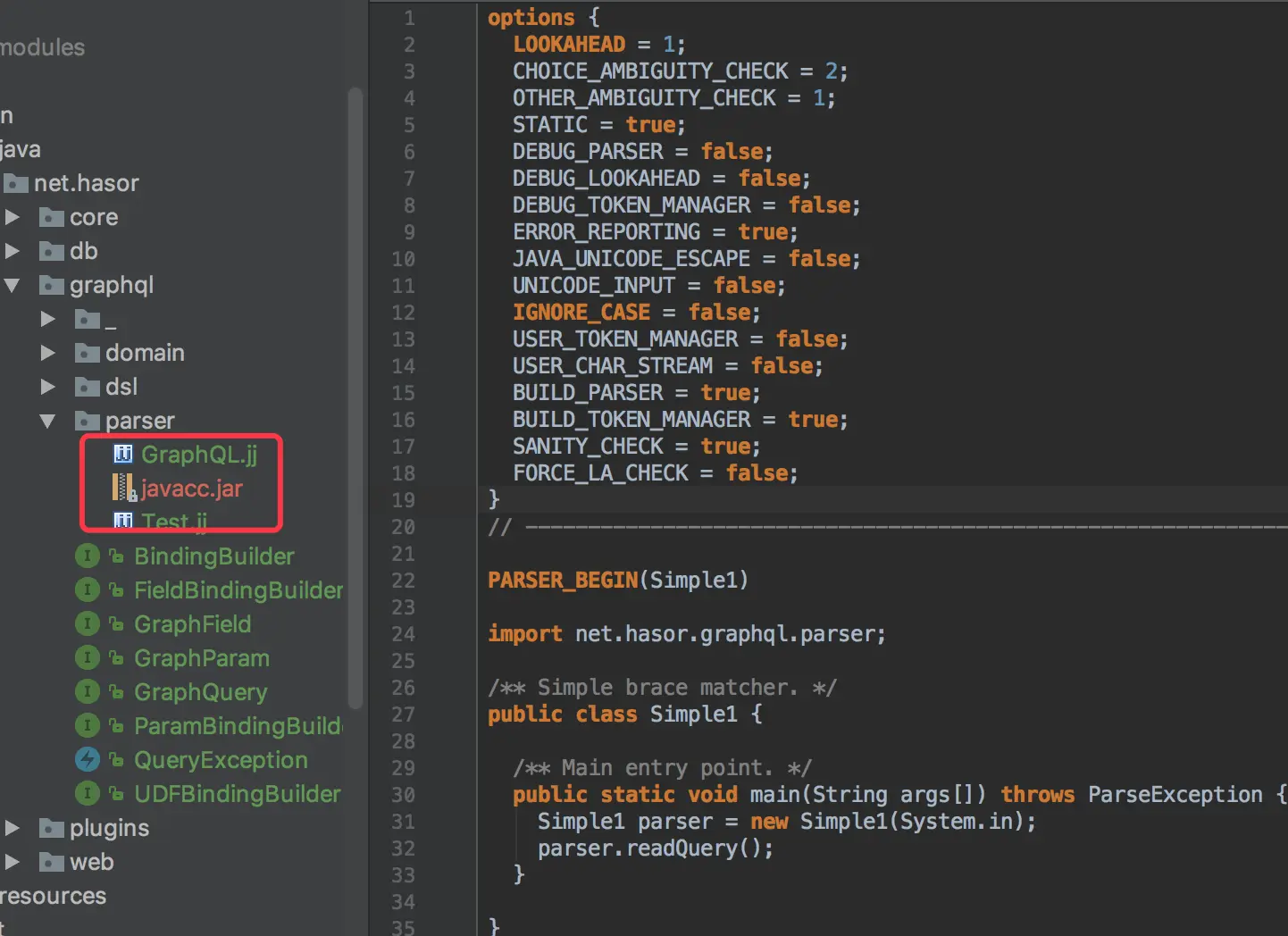This screenshot has width=1288, height=936.
Task: Expand the domain folder arrow
Action: coord(48,353)
